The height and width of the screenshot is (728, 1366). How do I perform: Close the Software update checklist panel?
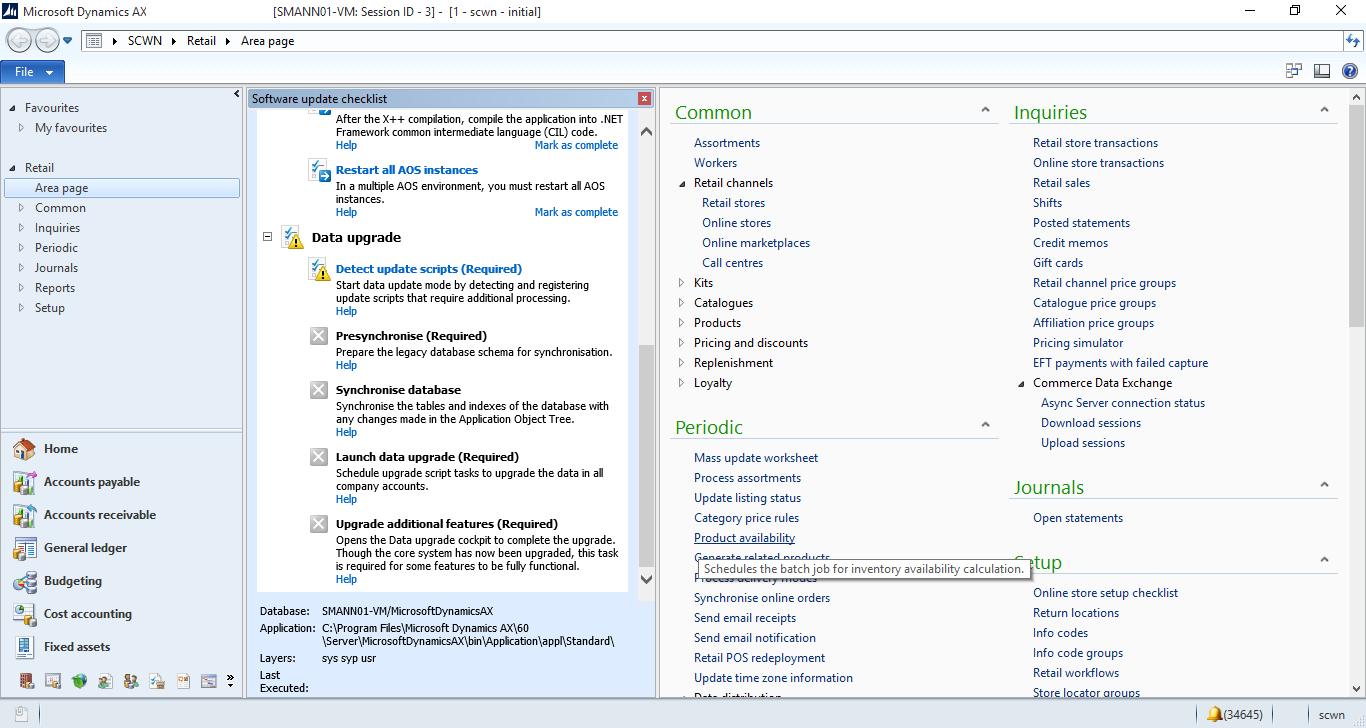click(645, 98)
